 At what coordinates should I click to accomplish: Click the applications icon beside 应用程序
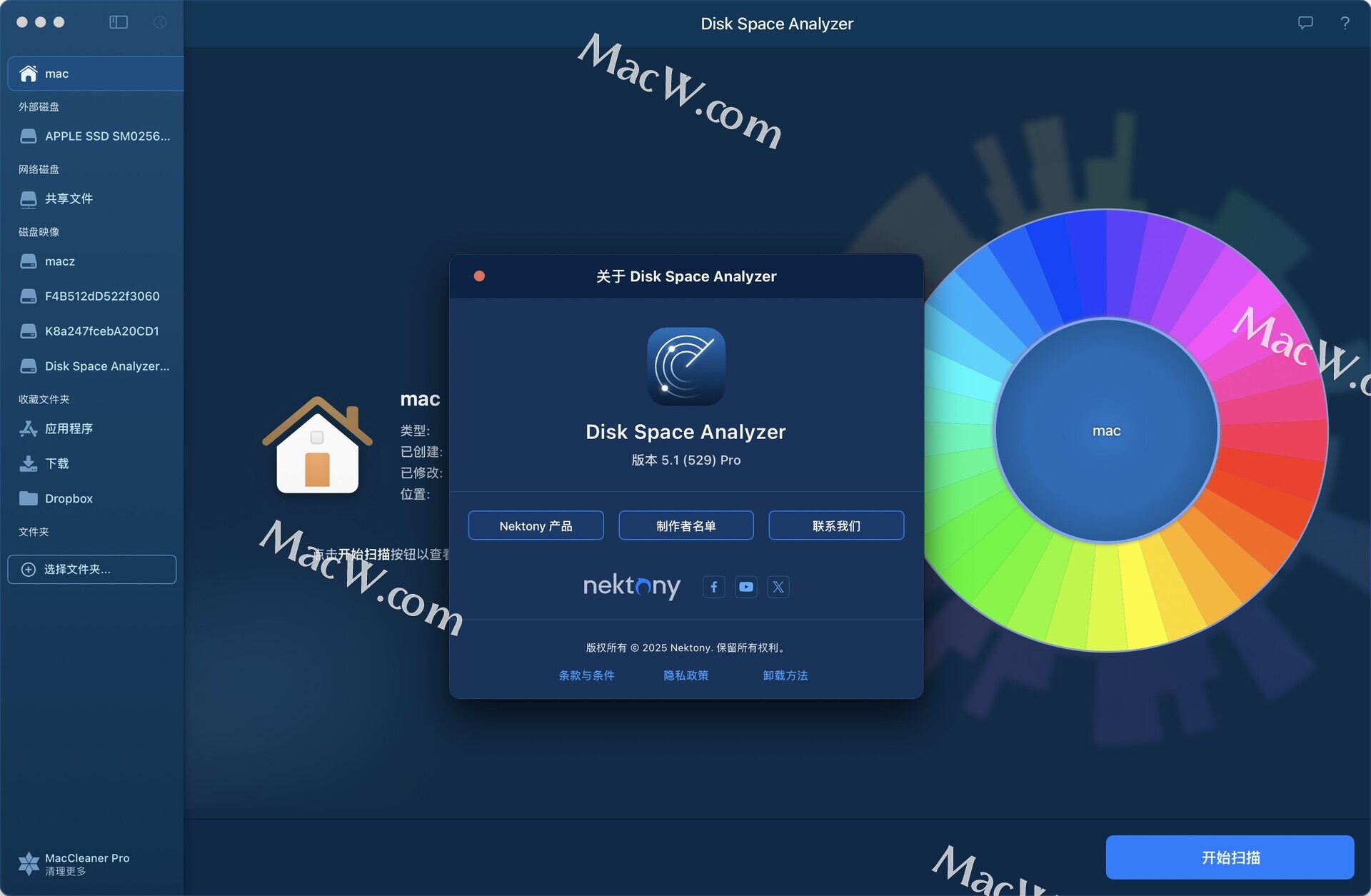coord(29,428)
